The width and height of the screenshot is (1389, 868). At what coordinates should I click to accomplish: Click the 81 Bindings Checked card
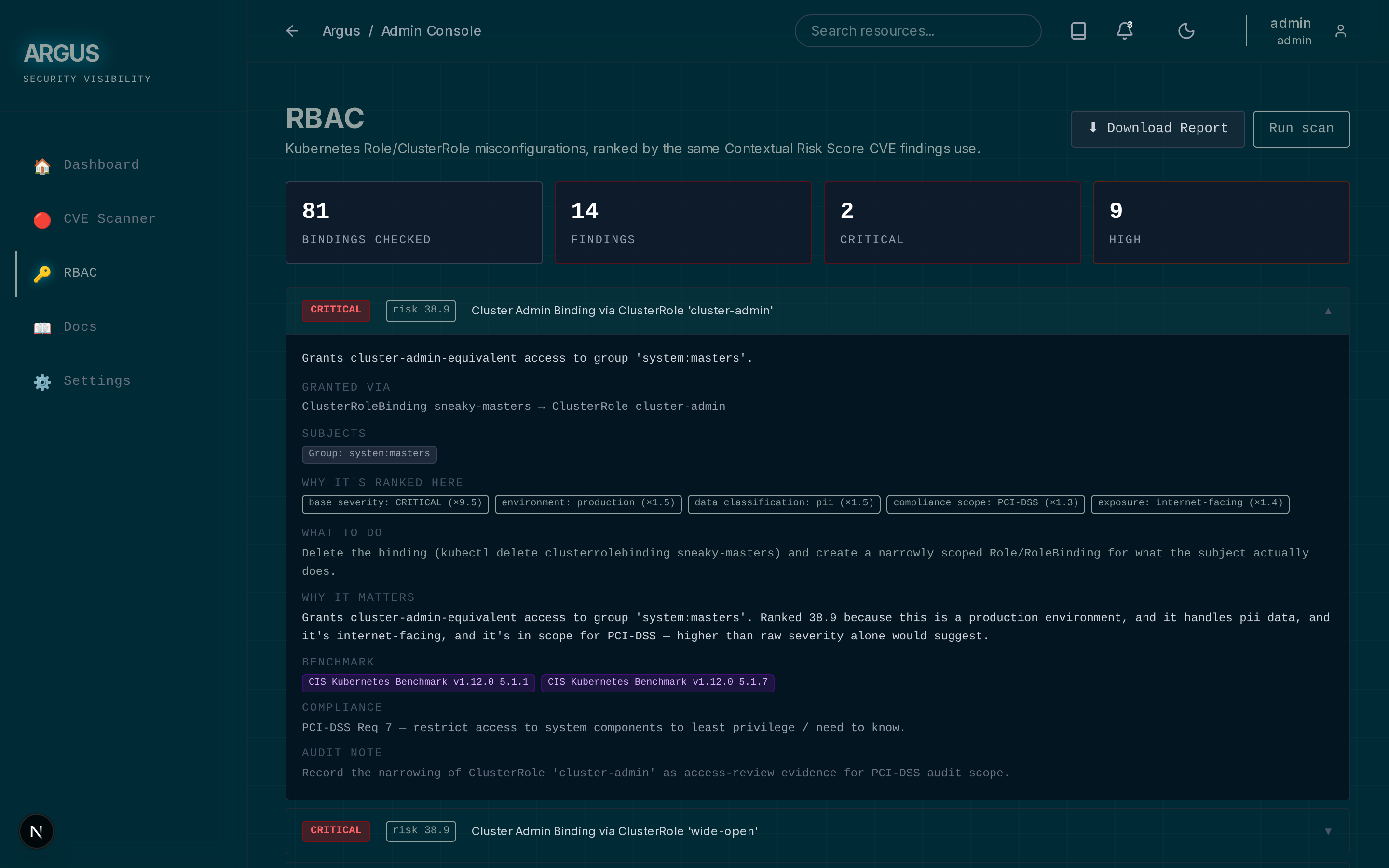[x=414, y=223]
